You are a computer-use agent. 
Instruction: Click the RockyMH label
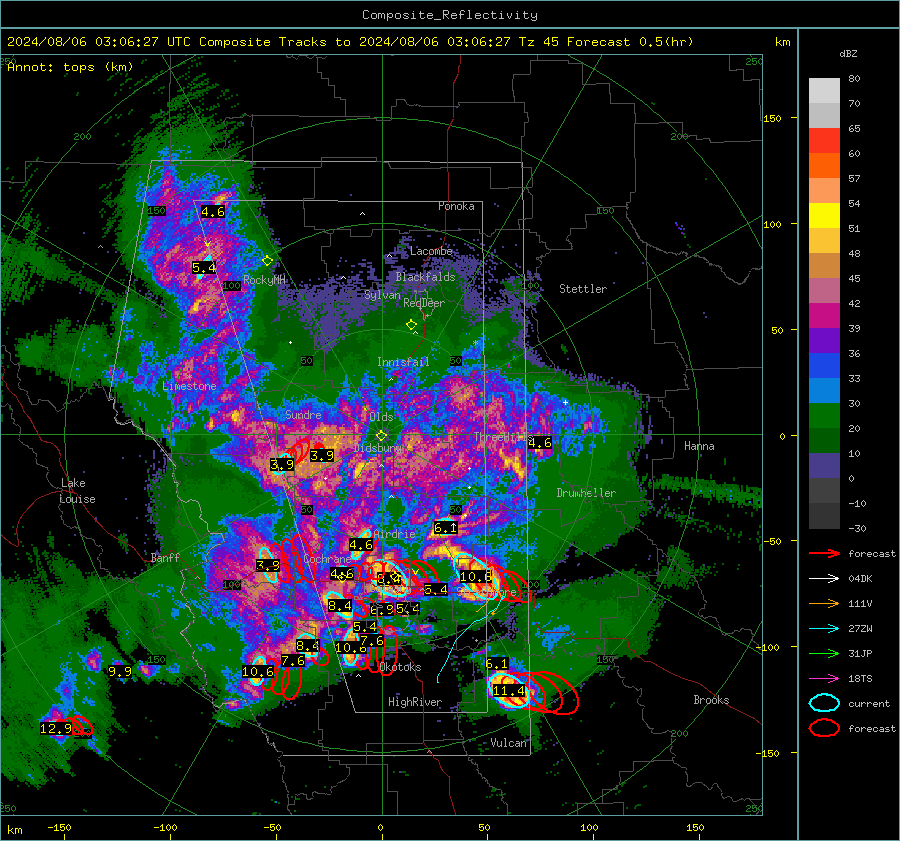pyautogui.click(x=264, y=280)
